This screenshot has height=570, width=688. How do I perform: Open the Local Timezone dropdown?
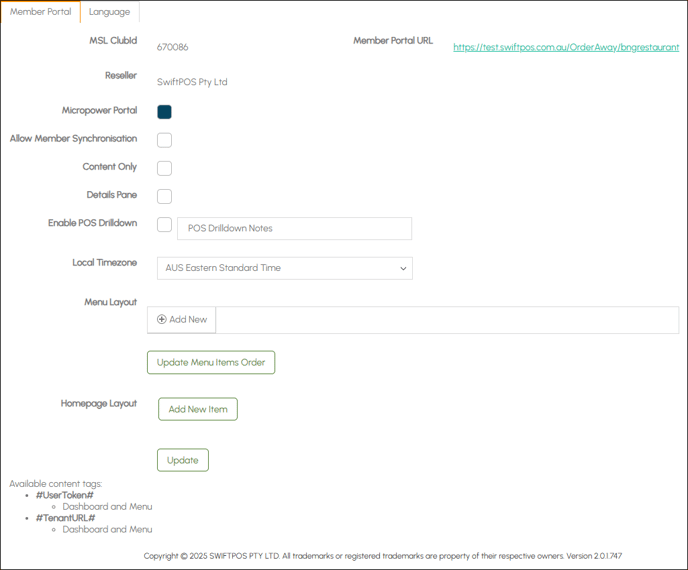pyautogui.click(x=285, y=268)
